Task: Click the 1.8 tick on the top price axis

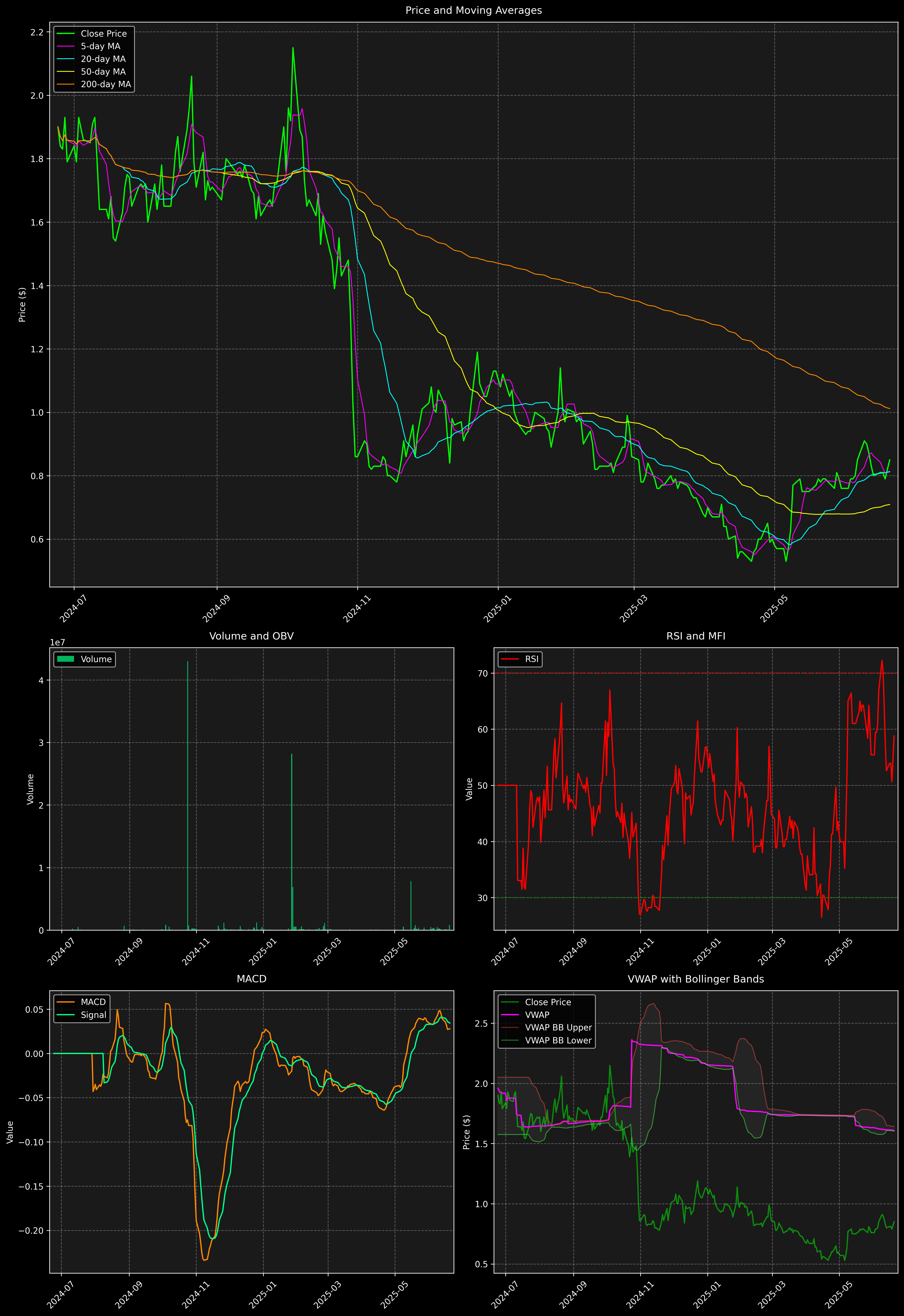Action: [37, 159]
